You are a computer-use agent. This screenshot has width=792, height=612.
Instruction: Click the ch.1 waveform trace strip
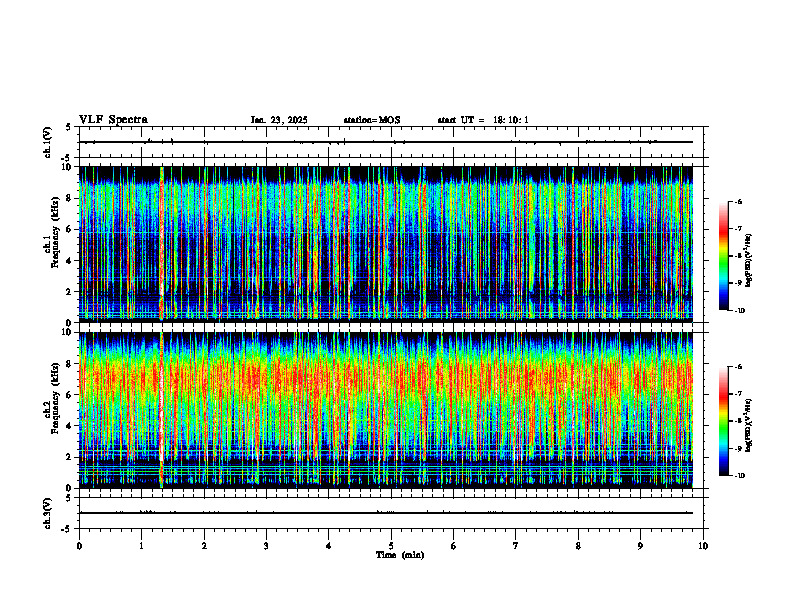(x=386, y=142)
